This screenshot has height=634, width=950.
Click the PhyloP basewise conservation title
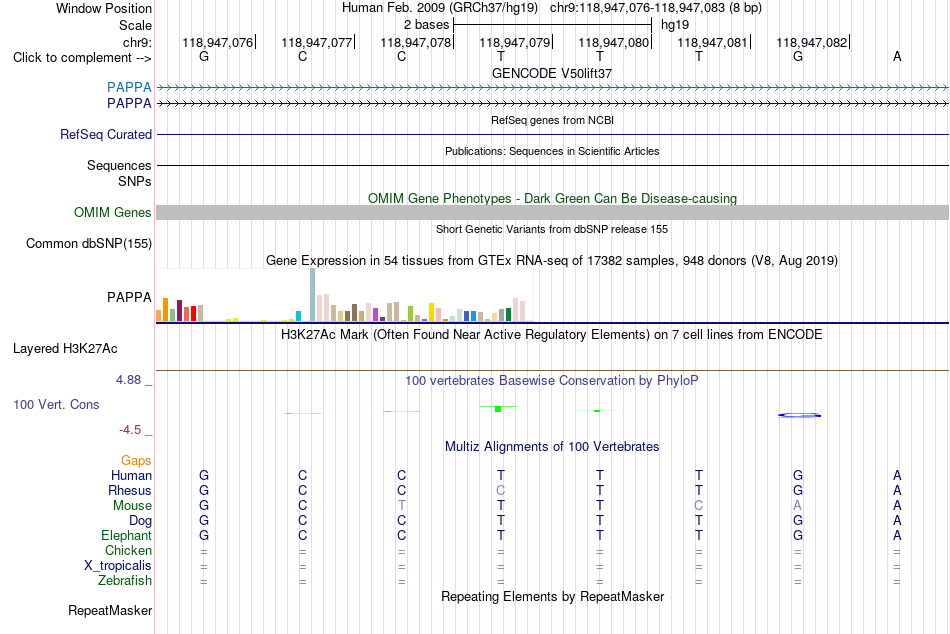pyautogui.click(x=552, y=381)
